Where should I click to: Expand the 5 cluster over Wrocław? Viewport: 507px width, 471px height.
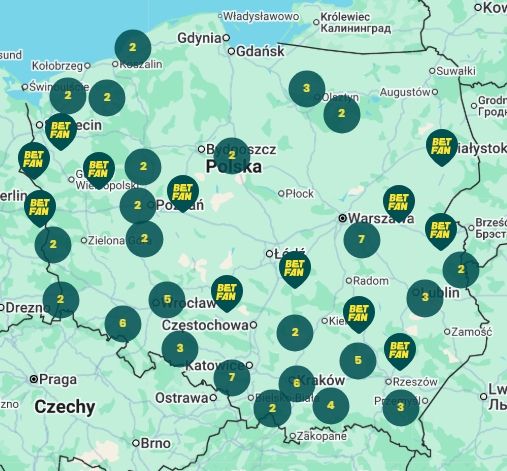(x=167, y=300)
